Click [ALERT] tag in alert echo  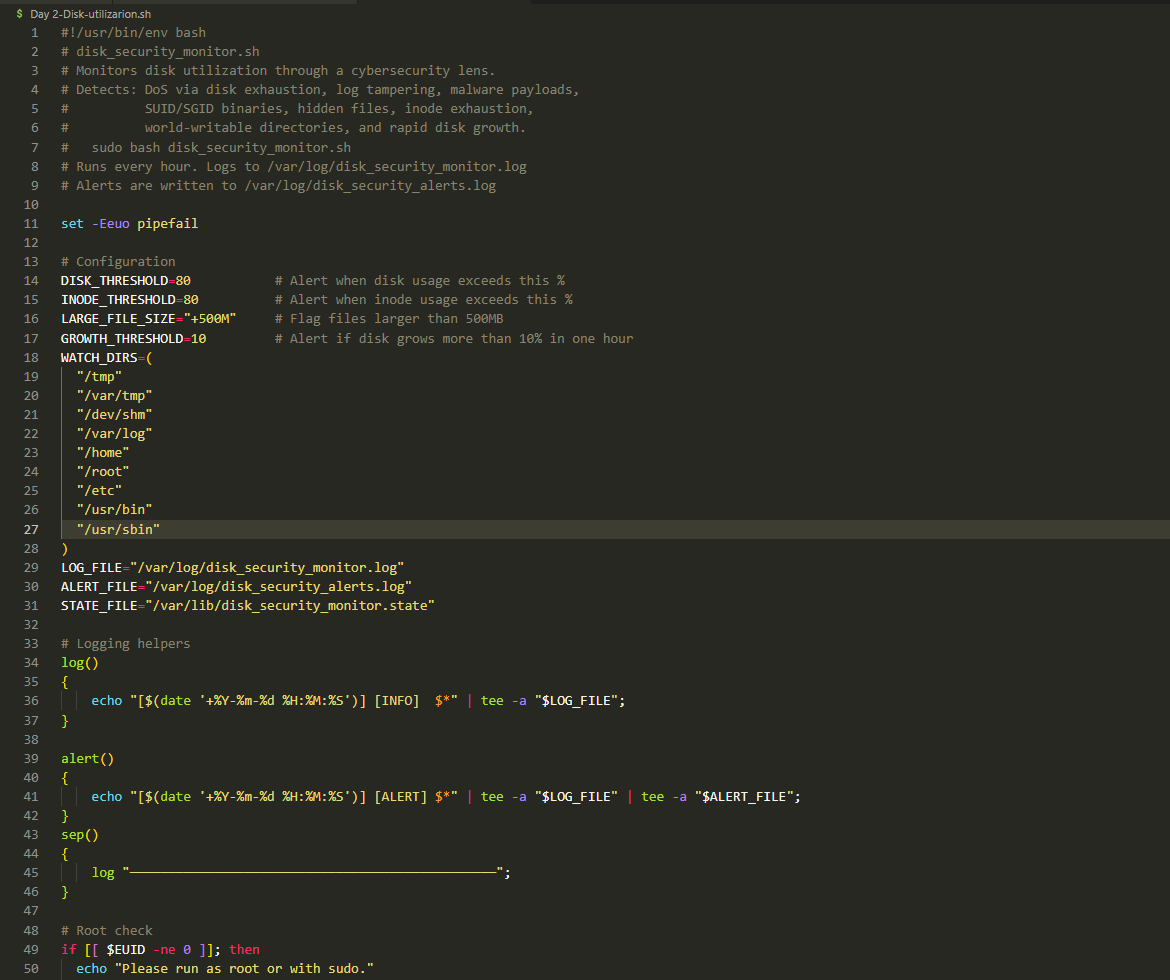tap(400, 797)
